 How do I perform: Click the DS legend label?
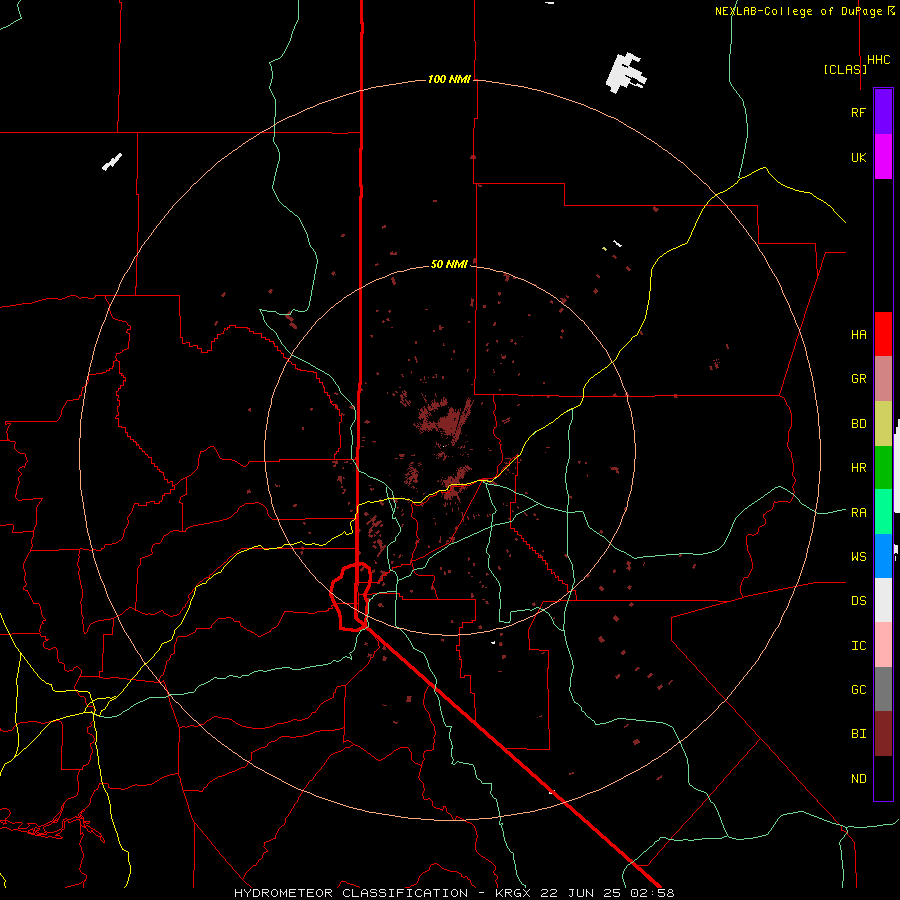[858, 601]
